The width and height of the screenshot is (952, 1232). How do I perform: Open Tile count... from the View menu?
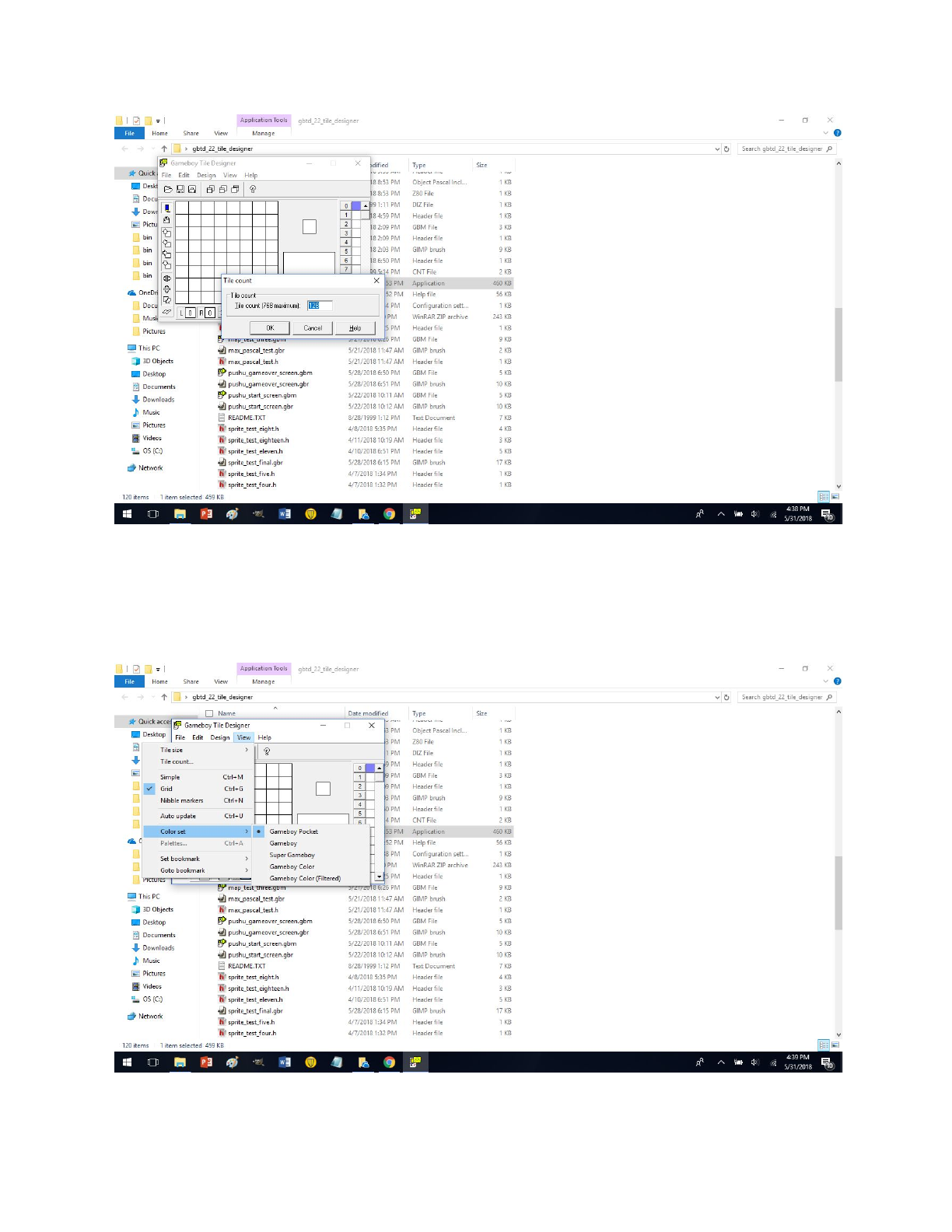[196, 761]
